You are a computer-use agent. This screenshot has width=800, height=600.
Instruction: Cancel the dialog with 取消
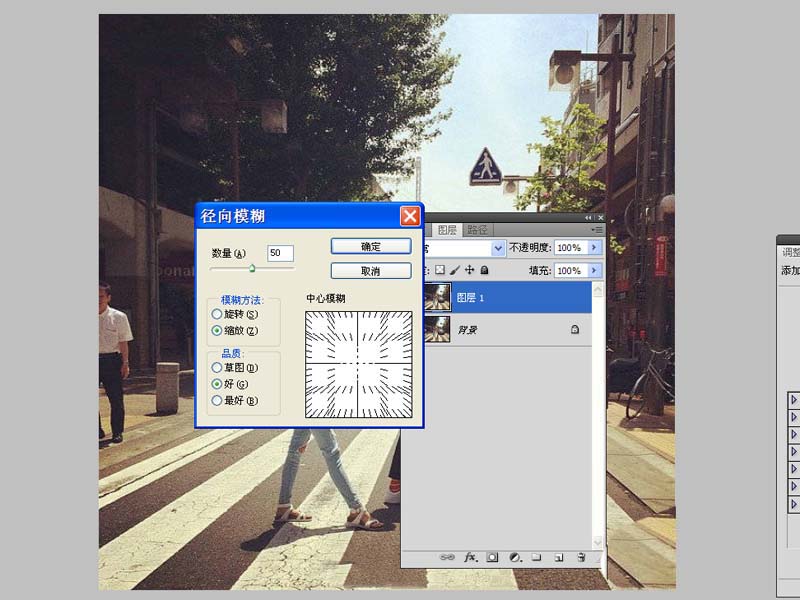pos(371,271)
